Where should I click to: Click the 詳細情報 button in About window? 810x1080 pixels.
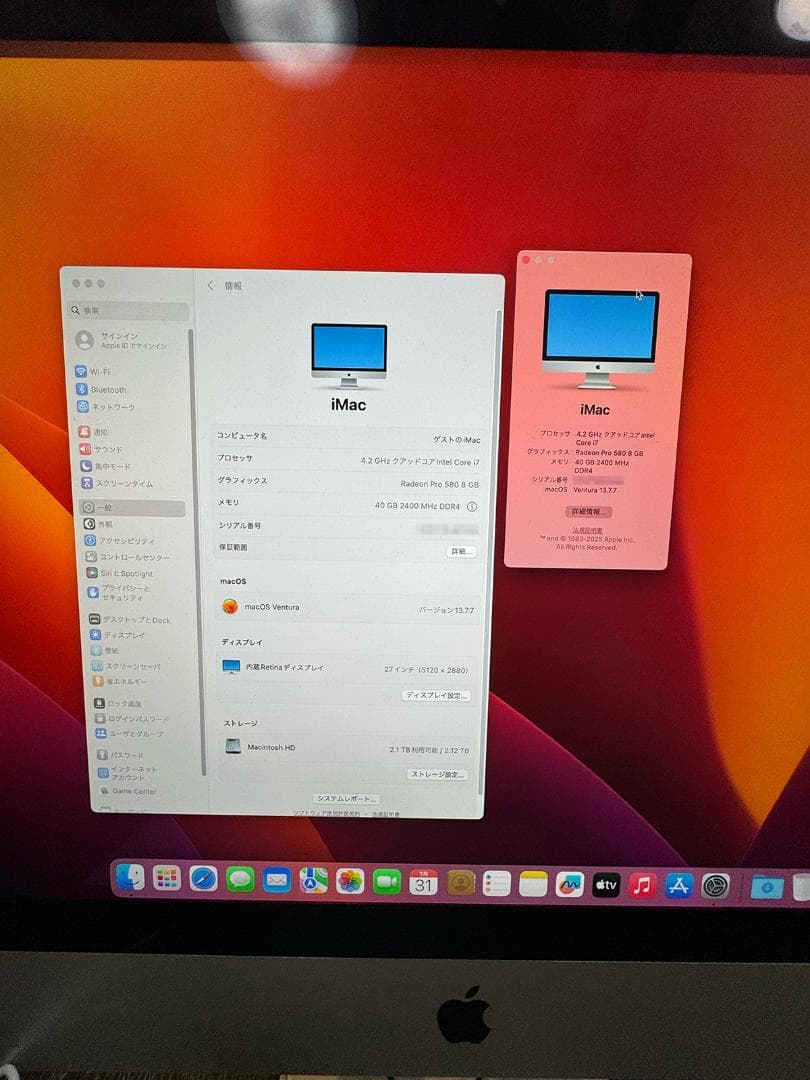click(x=590, y=510)
